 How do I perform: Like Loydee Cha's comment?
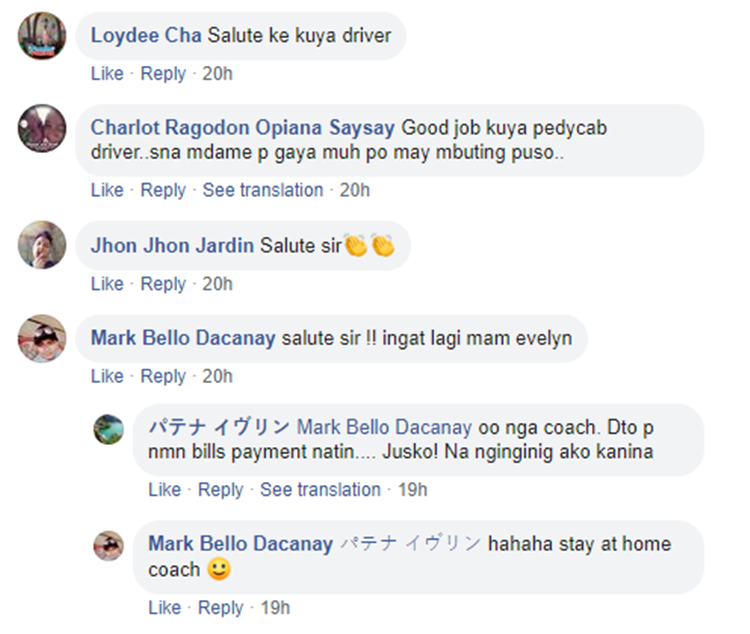click(107, 73)
